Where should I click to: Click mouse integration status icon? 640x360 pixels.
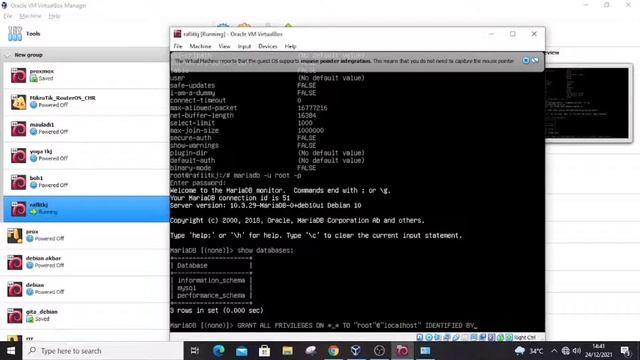(x=500, y=337)
